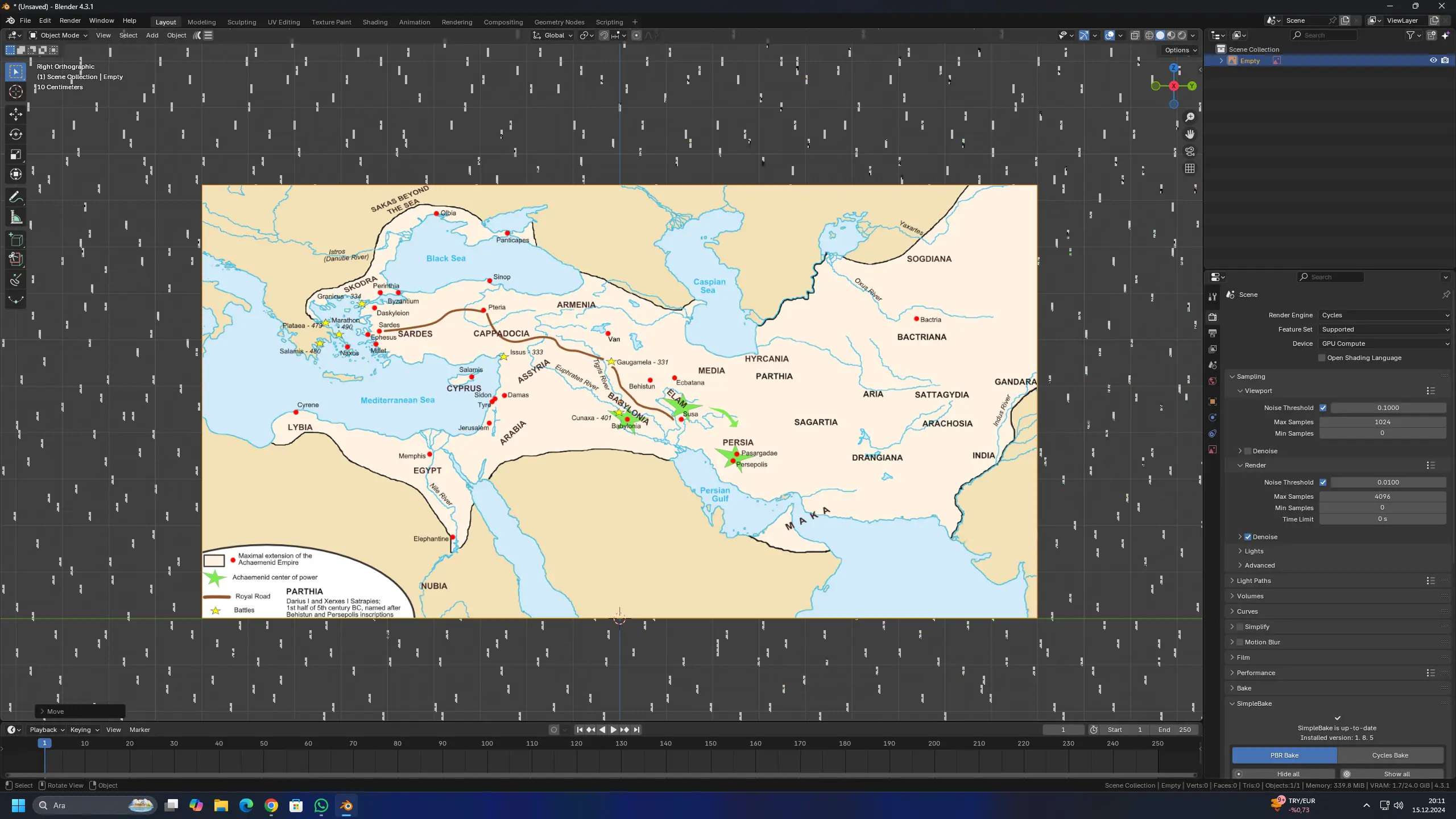Open the Render Engine dropdown
The width and height of the screenshot is (1456, 819).
click(x=1385, y=315)
